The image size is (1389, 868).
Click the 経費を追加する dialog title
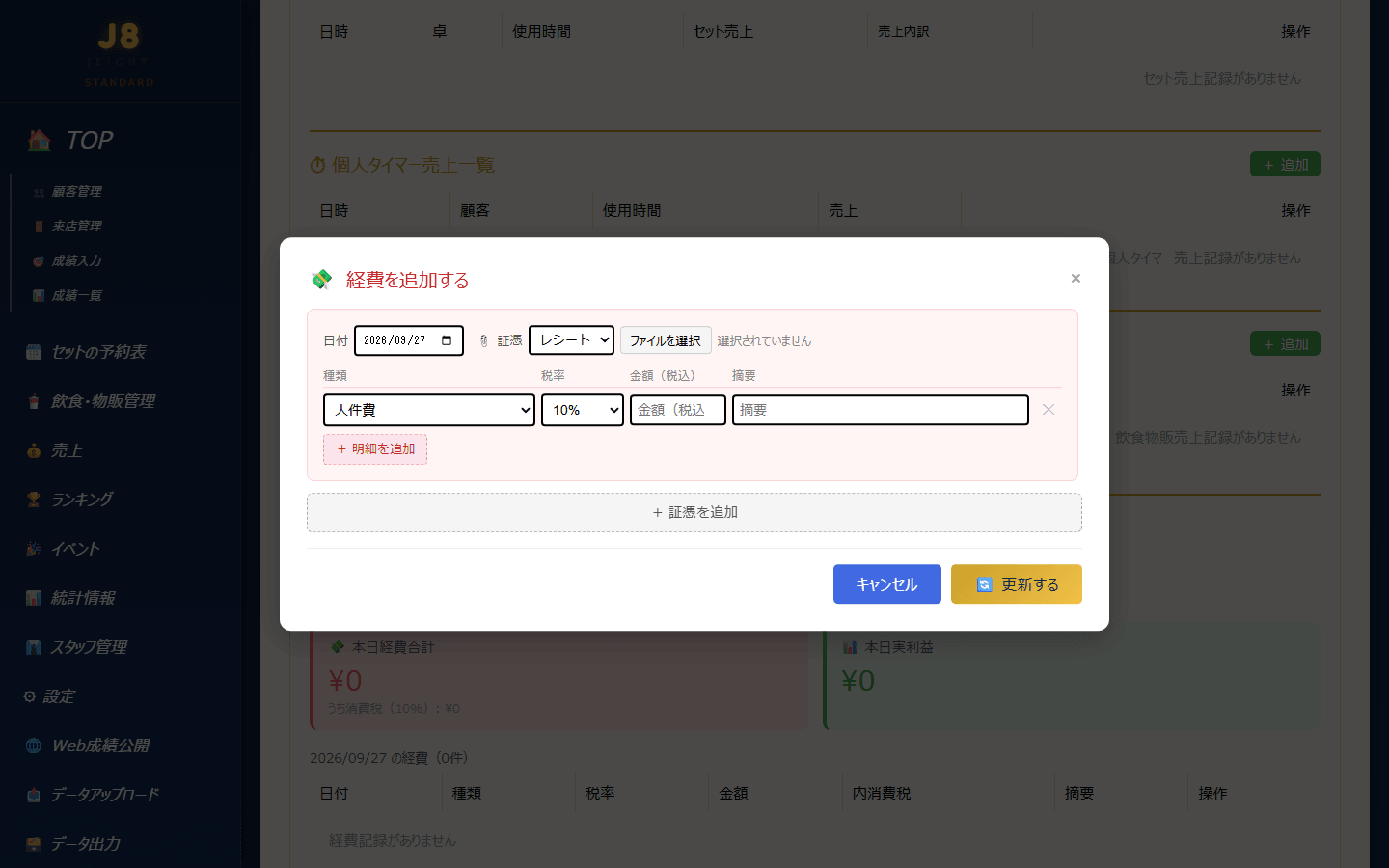pos(407,280)
